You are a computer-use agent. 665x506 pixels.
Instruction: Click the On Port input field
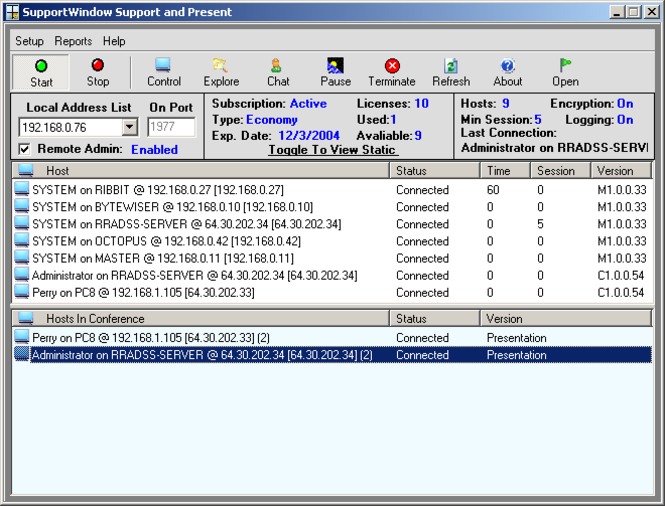(171, 127)
